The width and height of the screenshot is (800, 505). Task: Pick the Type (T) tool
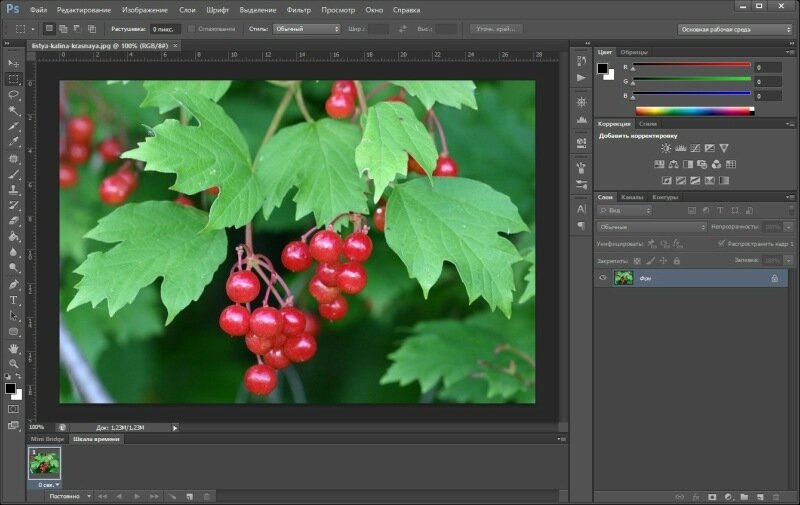pos(14,299)
